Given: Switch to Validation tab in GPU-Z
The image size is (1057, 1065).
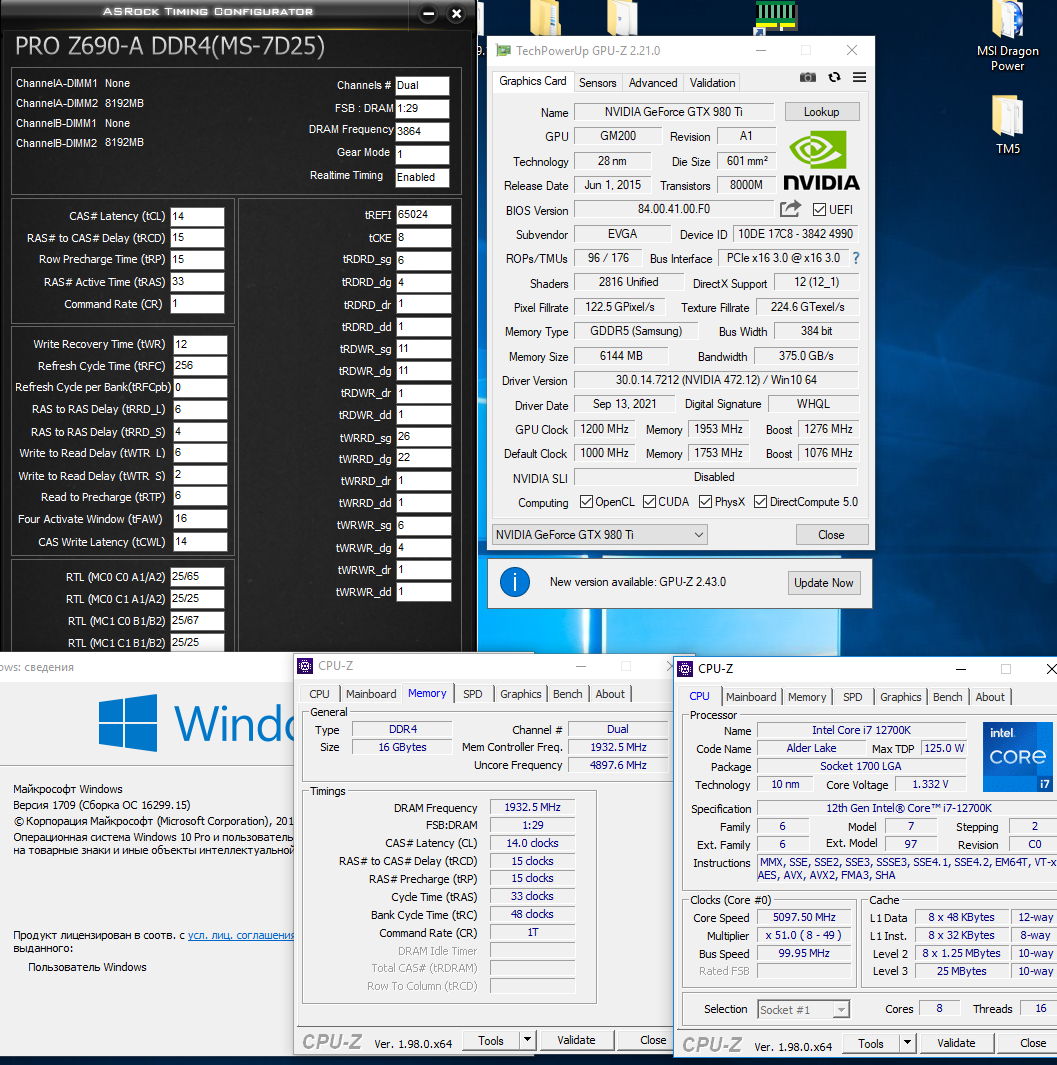Looking at the screenshot, I should tap(713, 83).
